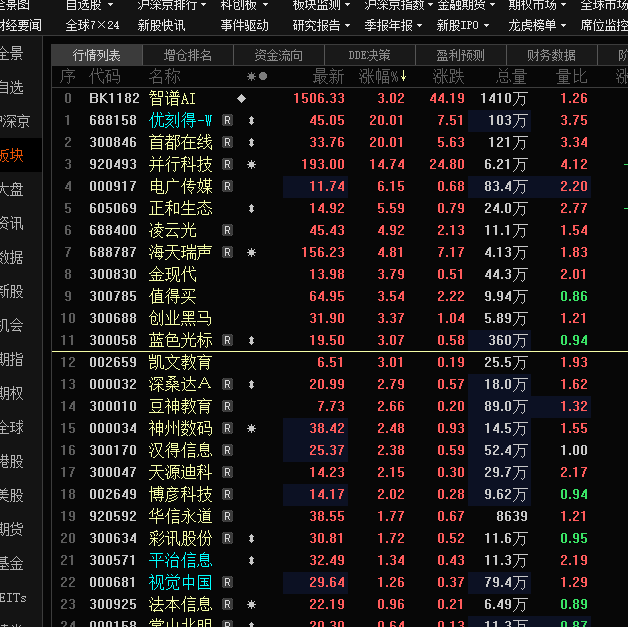
Task: Switch to the 行情列表 tab
Action: pyautogui.click(x=97, y=55)
